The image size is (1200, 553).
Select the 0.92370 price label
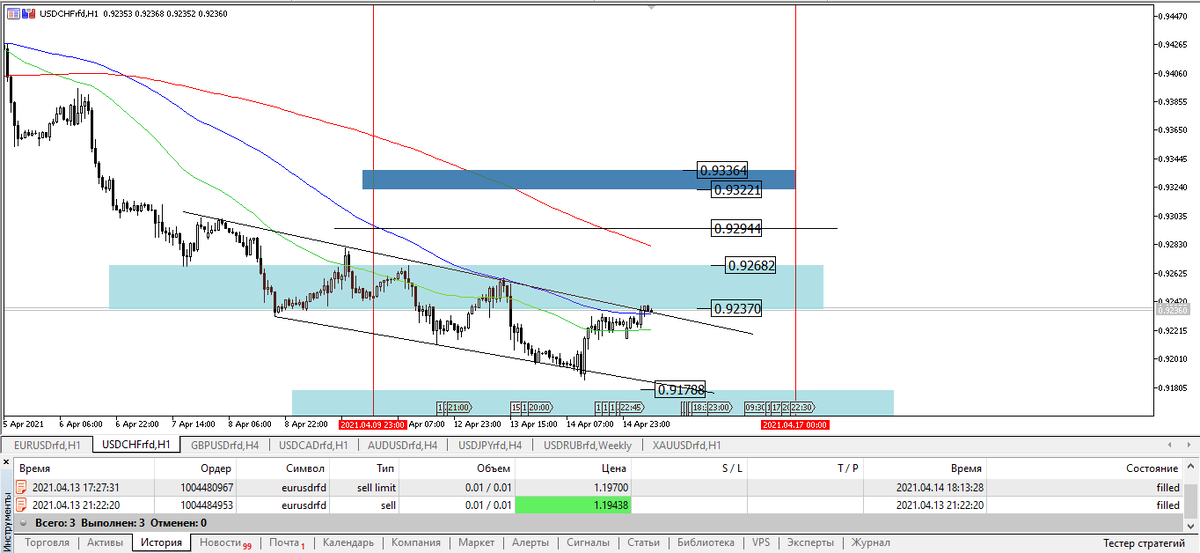[x=737, y=309]
